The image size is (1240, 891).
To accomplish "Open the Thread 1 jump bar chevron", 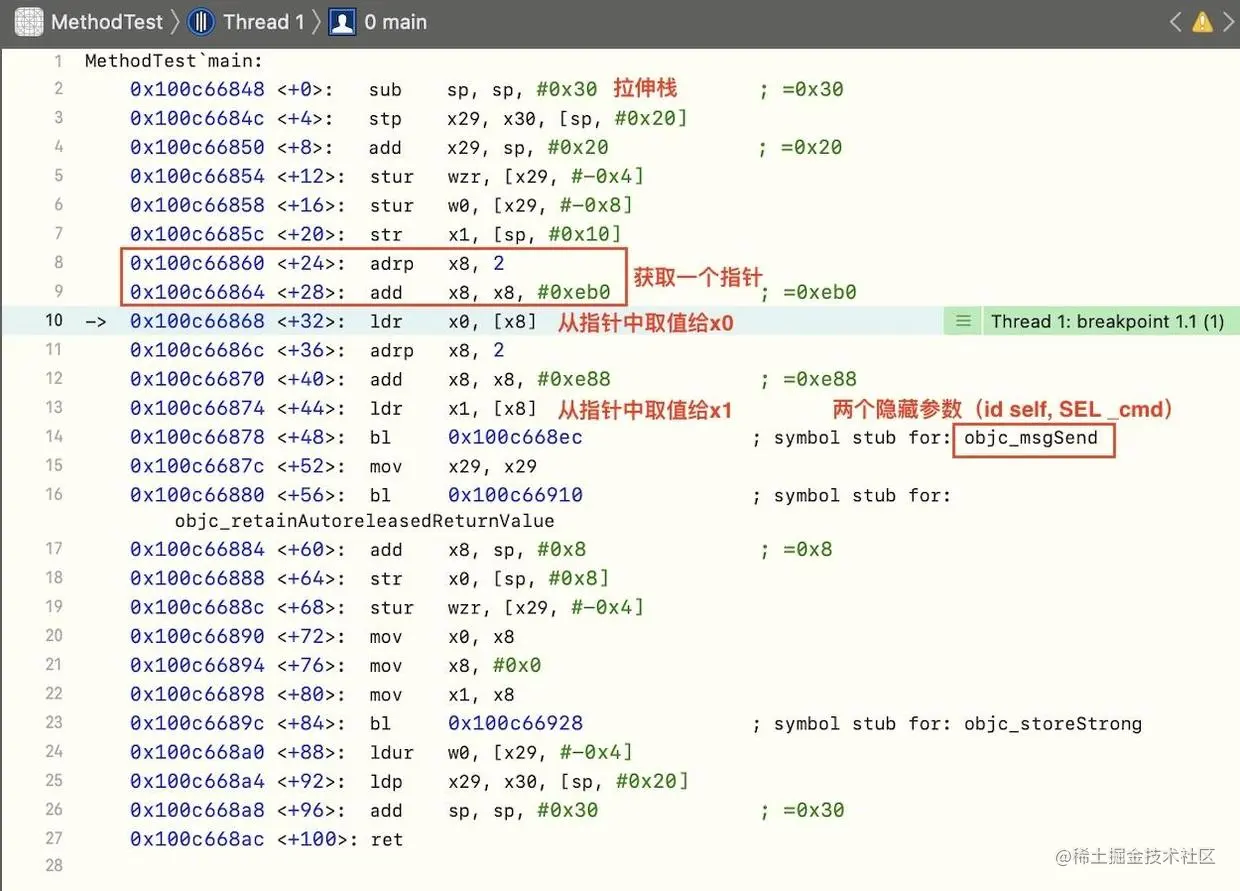I will [x=315, y=21].
